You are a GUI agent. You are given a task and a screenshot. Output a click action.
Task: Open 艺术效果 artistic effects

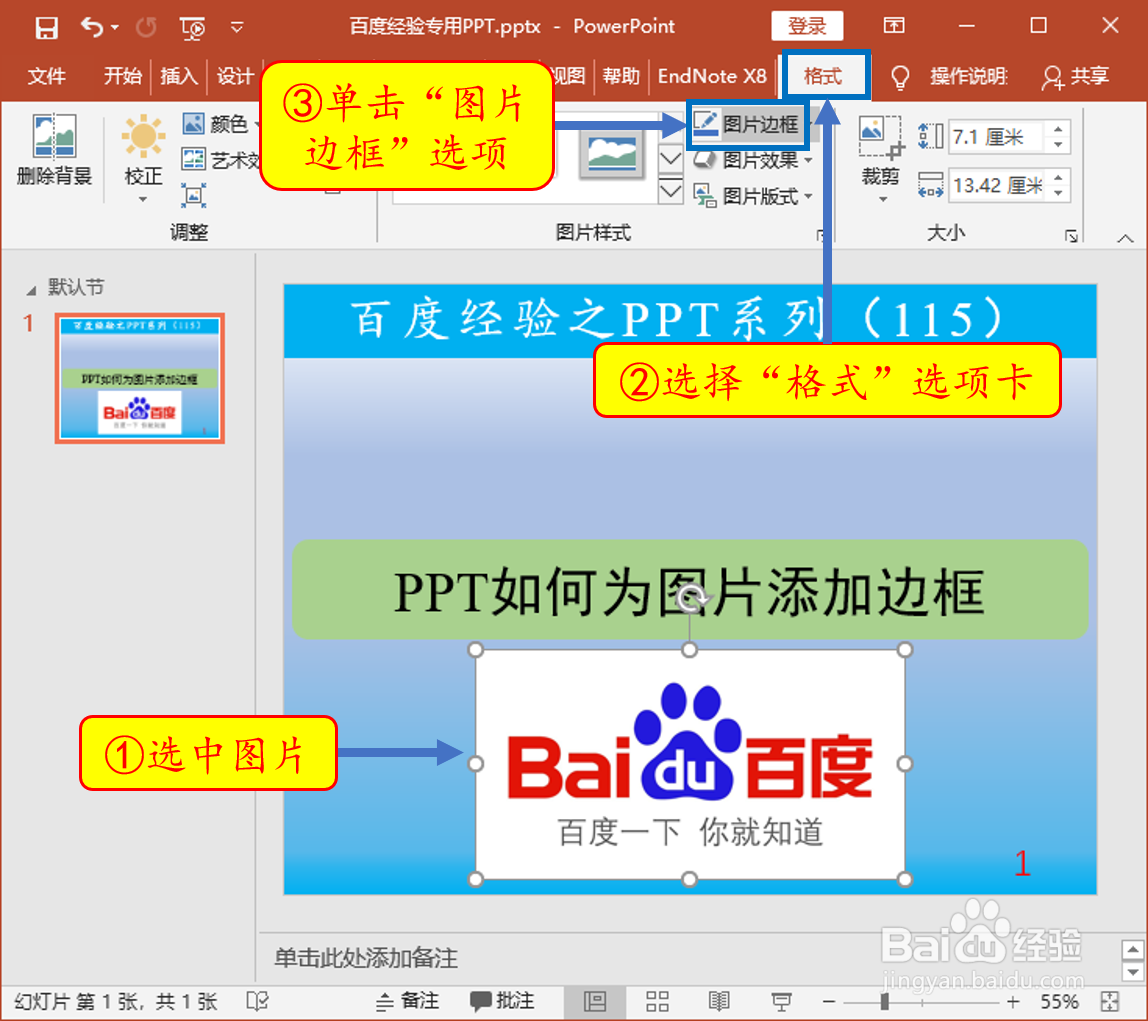[220, 159]
